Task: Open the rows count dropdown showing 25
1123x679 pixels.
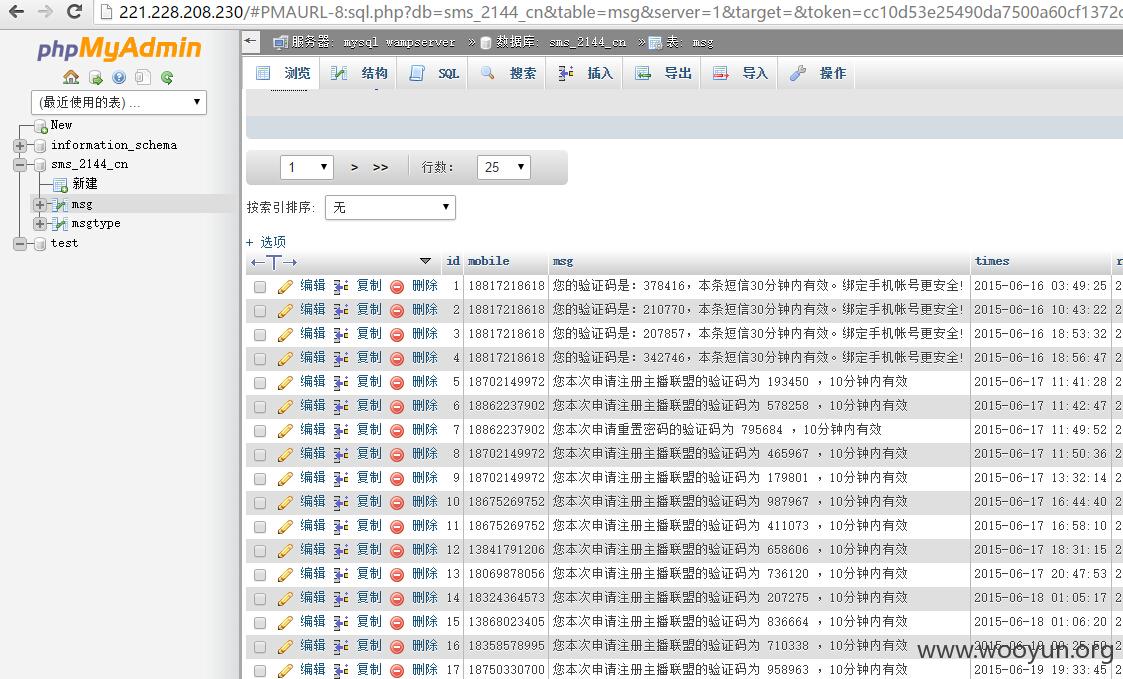Action: click(x=503, y=168)
